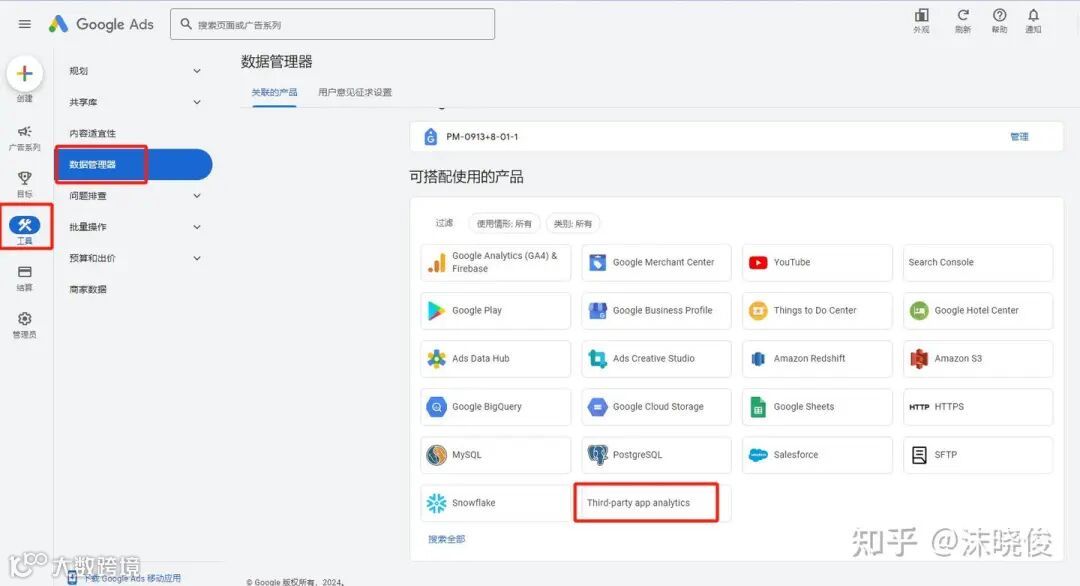Select the Google BigQuery card
The height and width of the screenshot is (586, 1080).
(496, 407)
